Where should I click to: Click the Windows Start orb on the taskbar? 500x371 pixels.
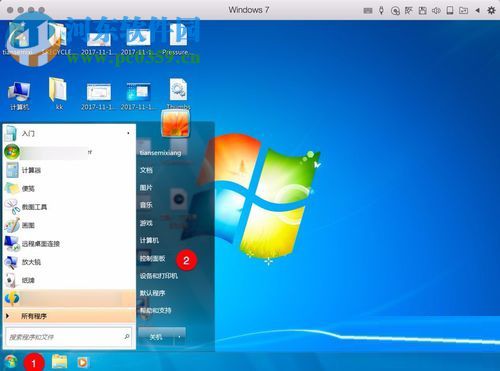point(11,362)
